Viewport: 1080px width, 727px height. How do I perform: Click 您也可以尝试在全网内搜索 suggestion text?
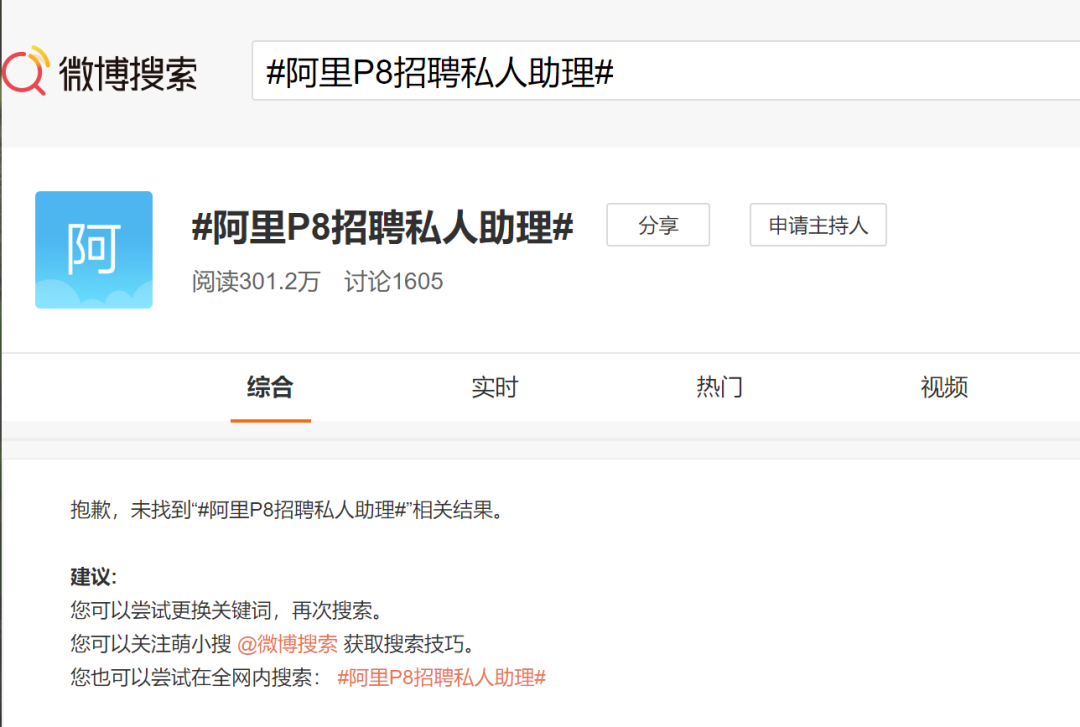click(196, 677)
